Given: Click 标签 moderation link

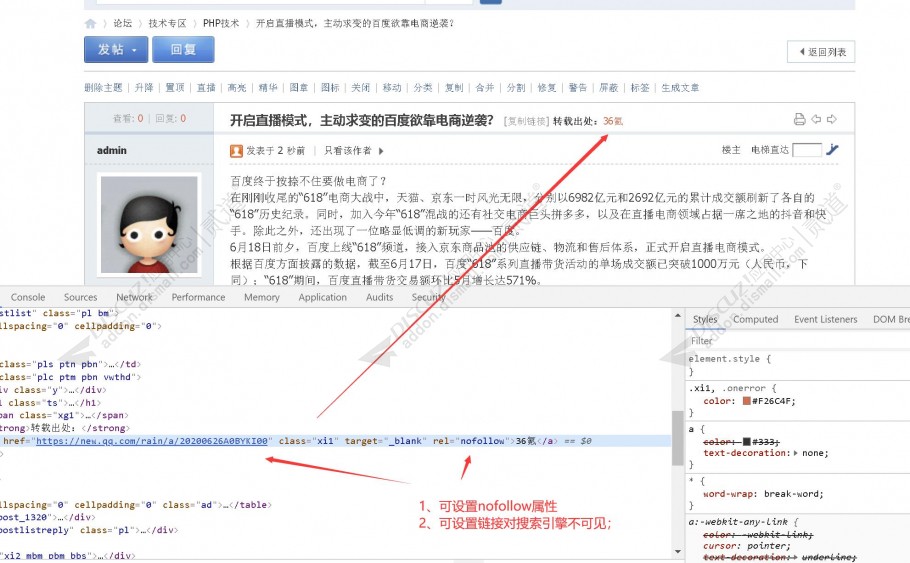Looking at the screenshot, I should [640, 88].
